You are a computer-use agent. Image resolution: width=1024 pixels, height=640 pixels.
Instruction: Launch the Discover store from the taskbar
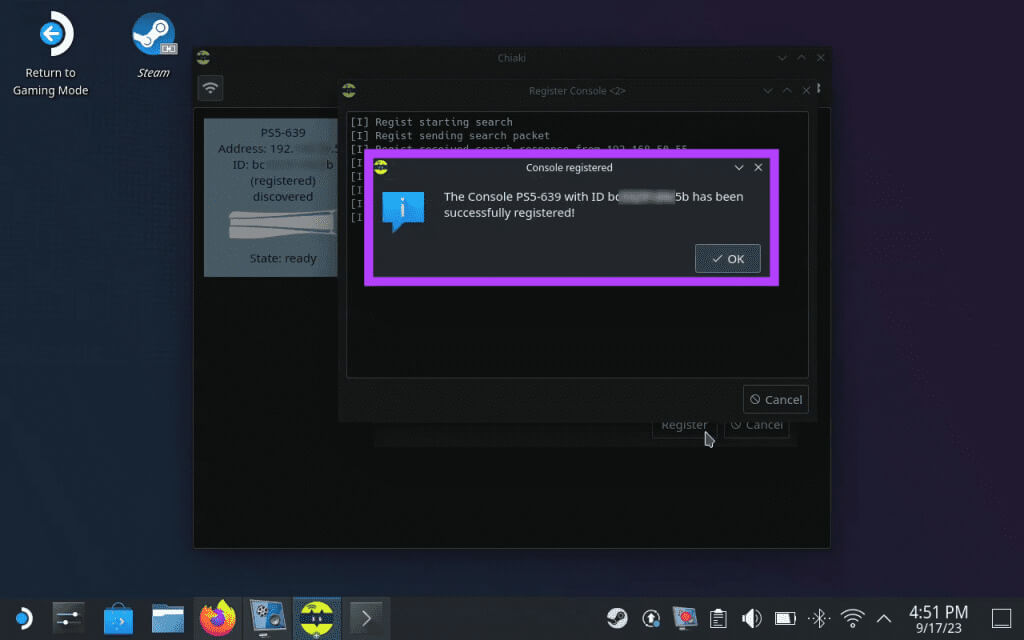pyautogui.click(x=118, y=618)
